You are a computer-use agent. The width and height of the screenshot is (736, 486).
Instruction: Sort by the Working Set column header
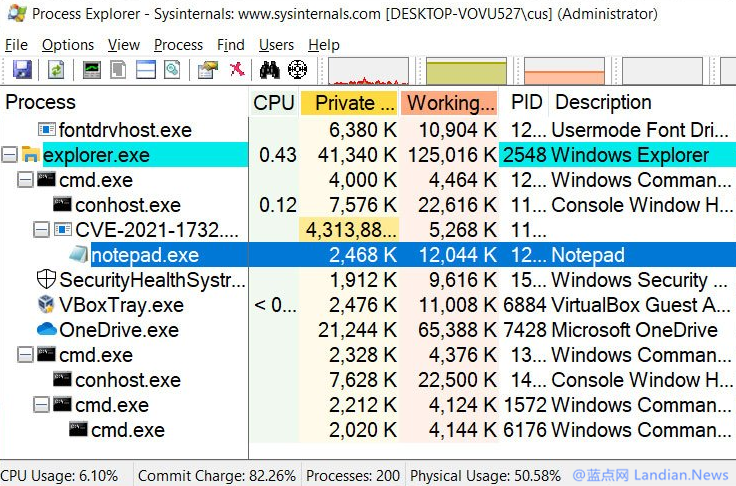coord(449,103)
